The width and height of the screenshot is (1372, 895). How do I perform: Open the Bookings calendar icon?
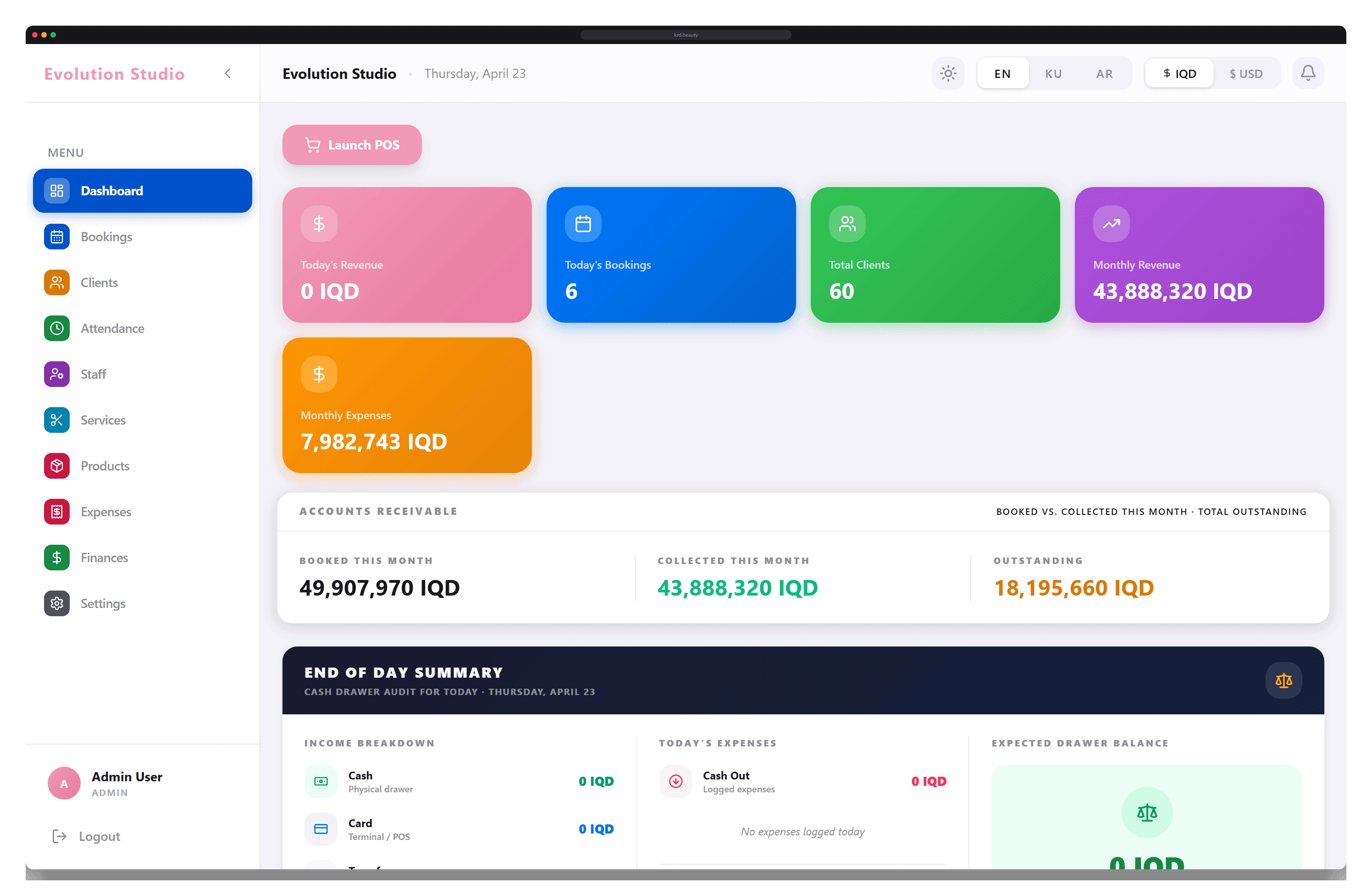(x=56, y=236)
